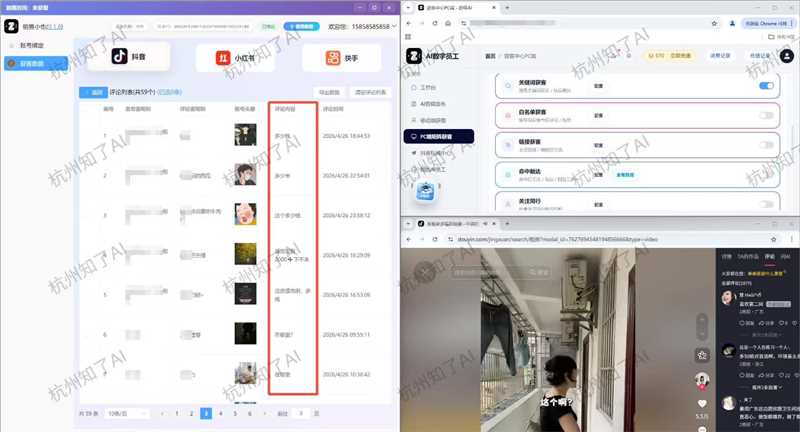The width and height of the screenshot is (800, 432).
Task: Select the Kuaishou (快手) platform card
Action: [x=341, y=58]
